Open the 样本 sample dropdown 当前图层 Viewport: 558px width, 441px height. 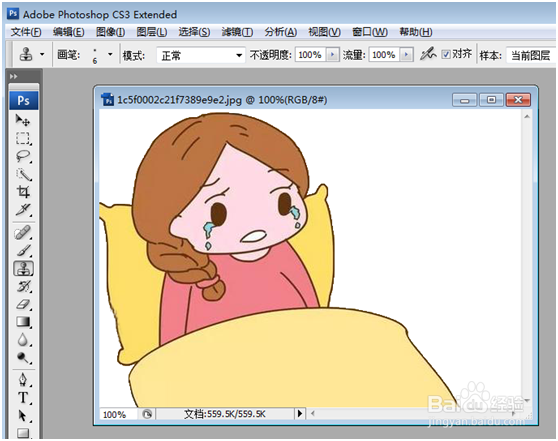[531, 55]
